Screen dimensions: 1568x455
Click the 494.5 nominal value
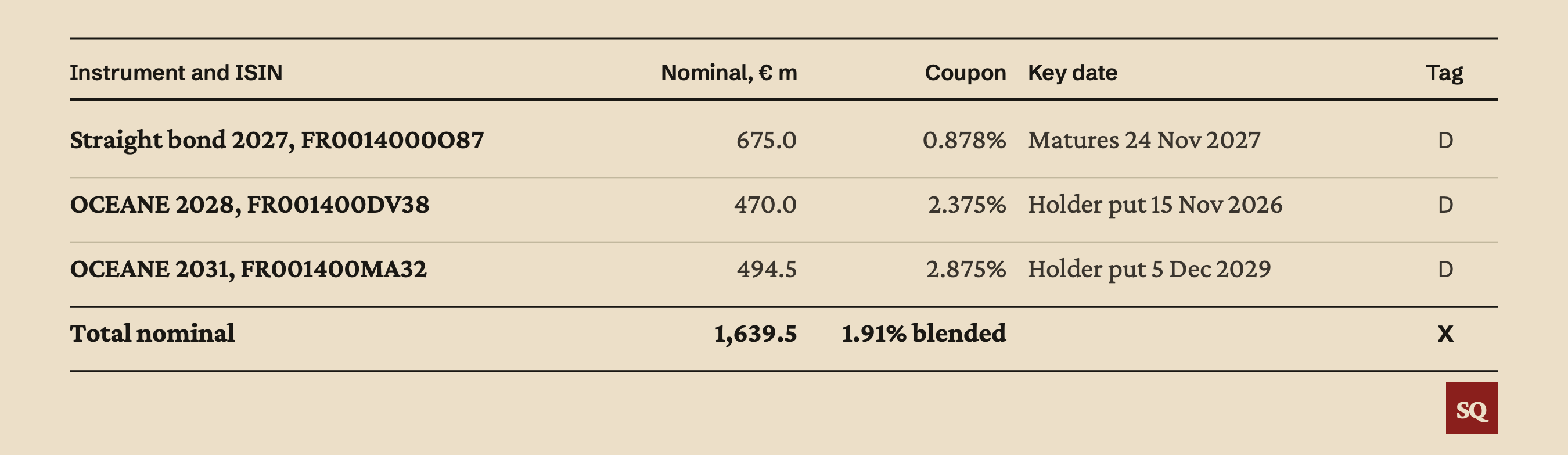[x=767, y=269]
